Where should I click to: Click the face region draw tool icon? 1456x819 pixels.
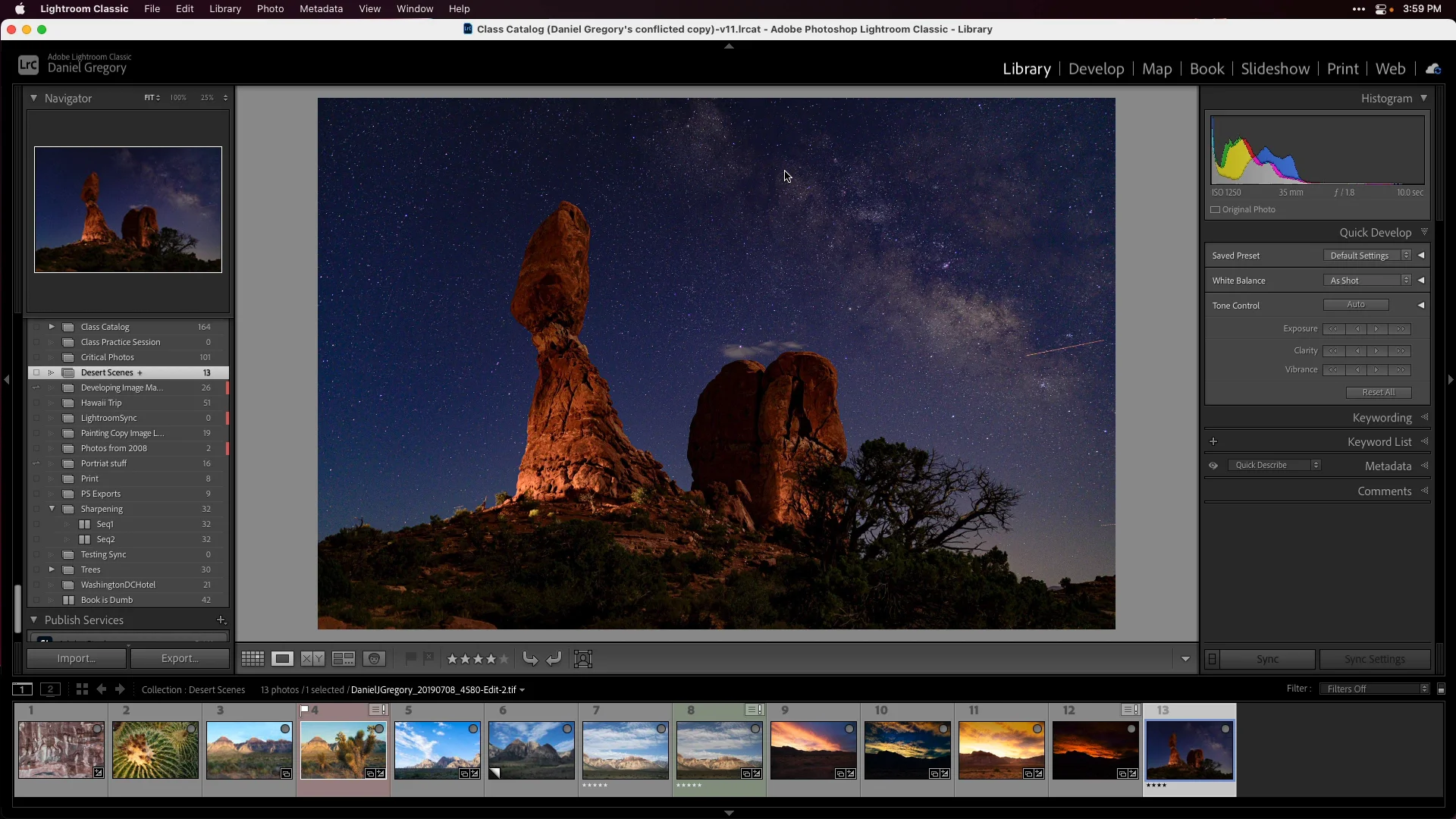[583, 659]
